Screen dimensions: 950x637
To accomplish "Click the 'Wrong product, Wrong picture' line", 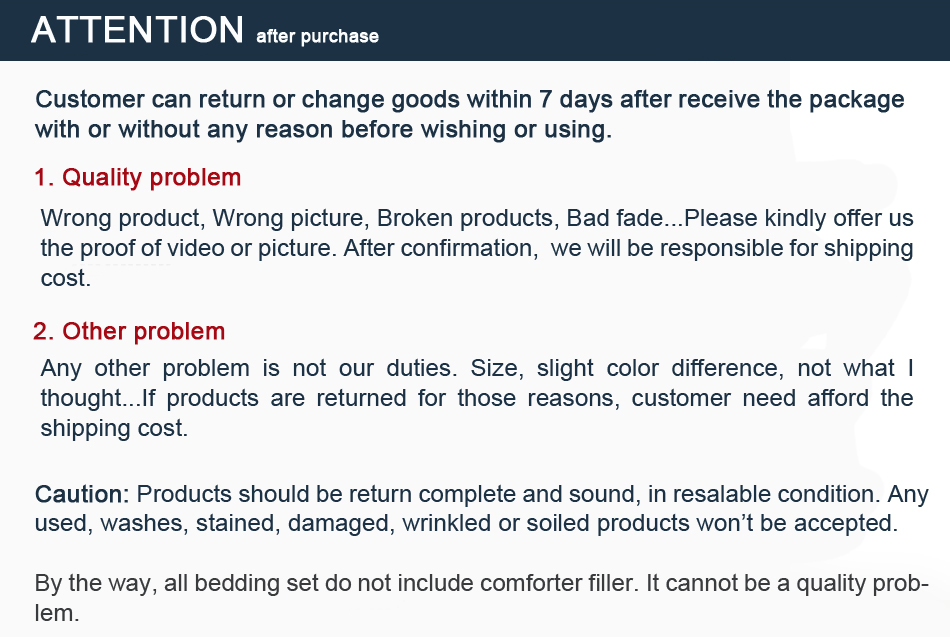I will (x=204, y=218).
